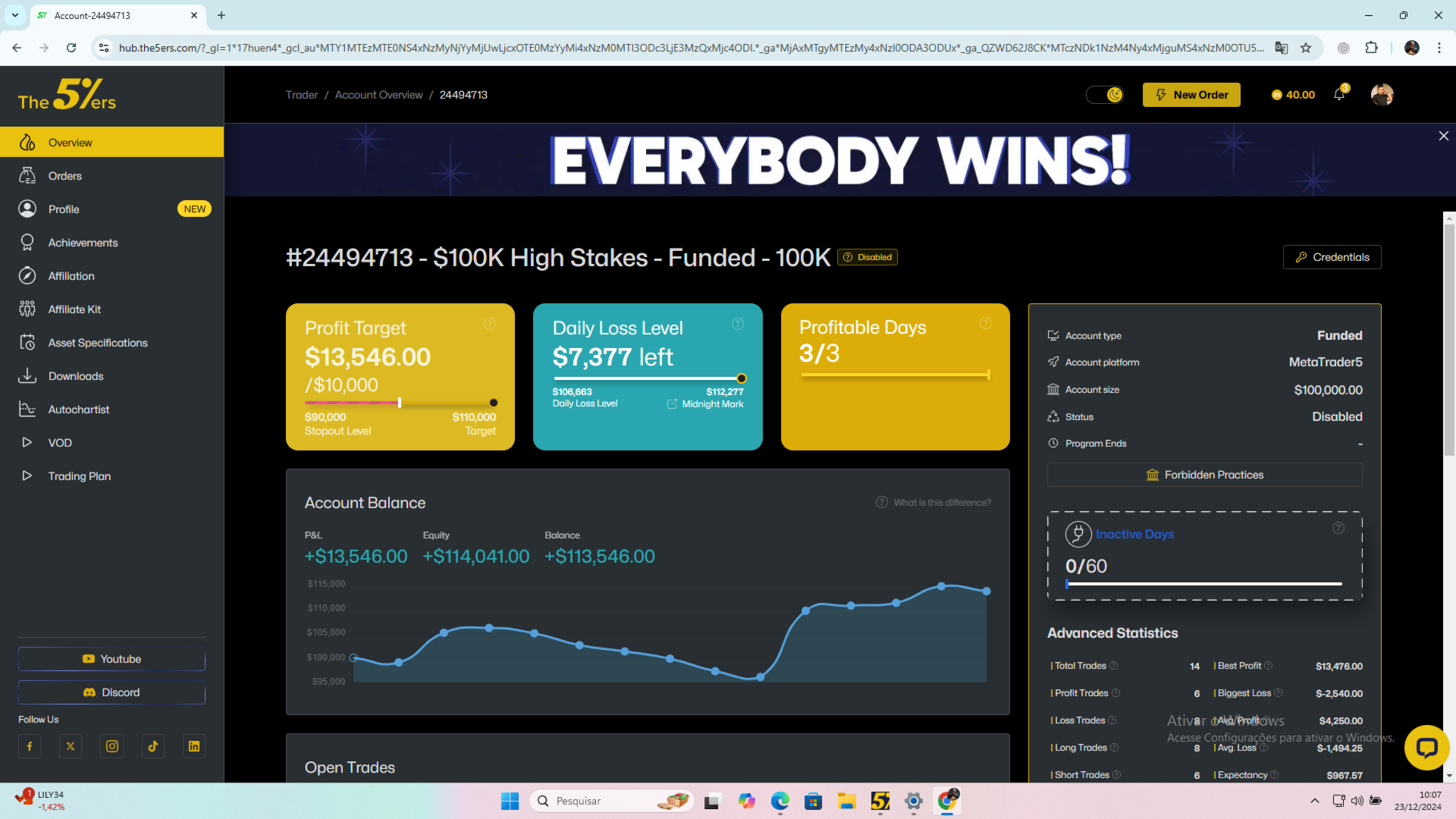
Task: Click the Inactive Days help icon
Action: tap(1338, 528)
